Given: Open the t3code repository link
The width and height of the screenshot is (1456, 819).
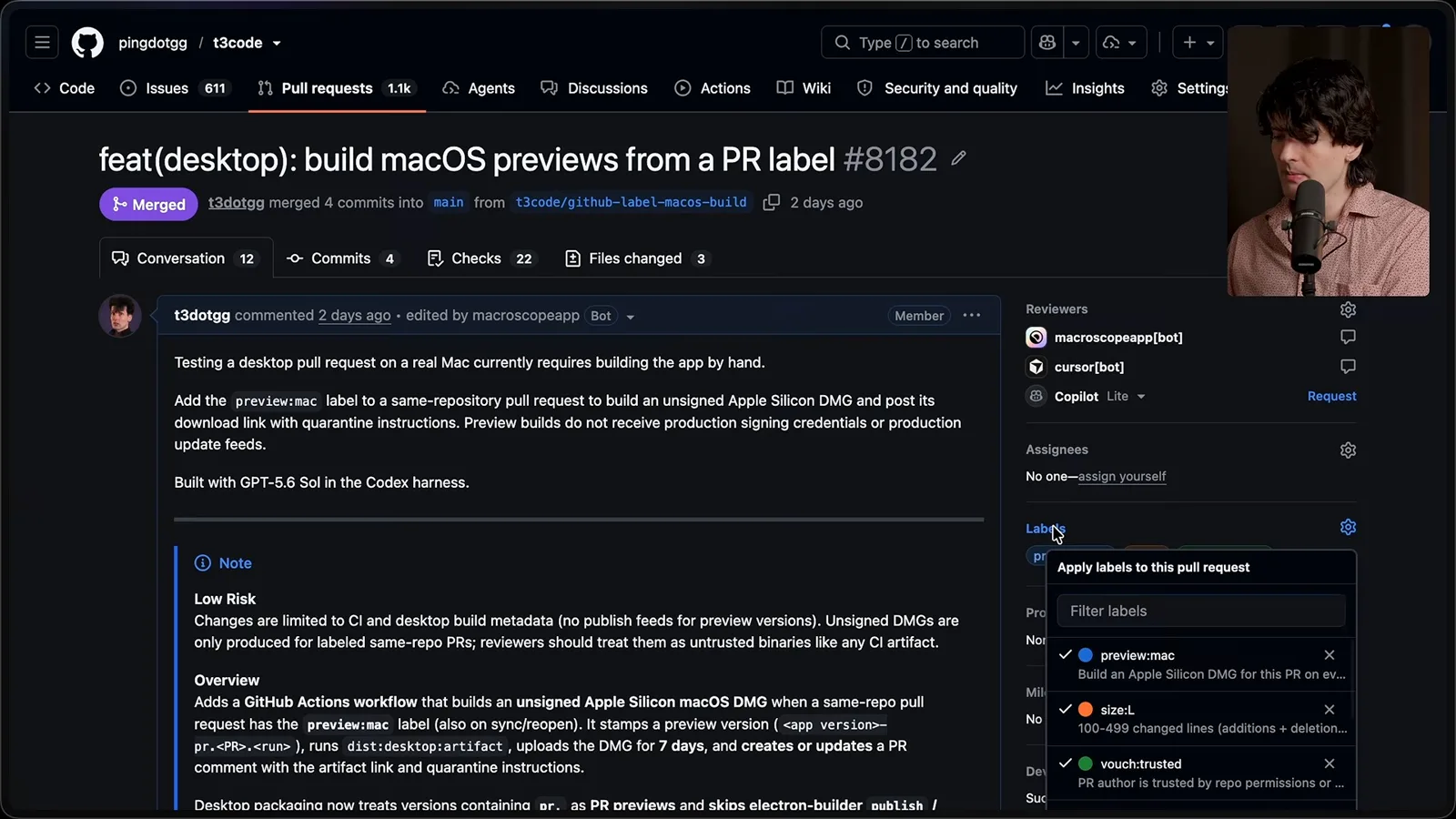Looking at the screenshot, I should pyautogui.click(x=238, y=43).
